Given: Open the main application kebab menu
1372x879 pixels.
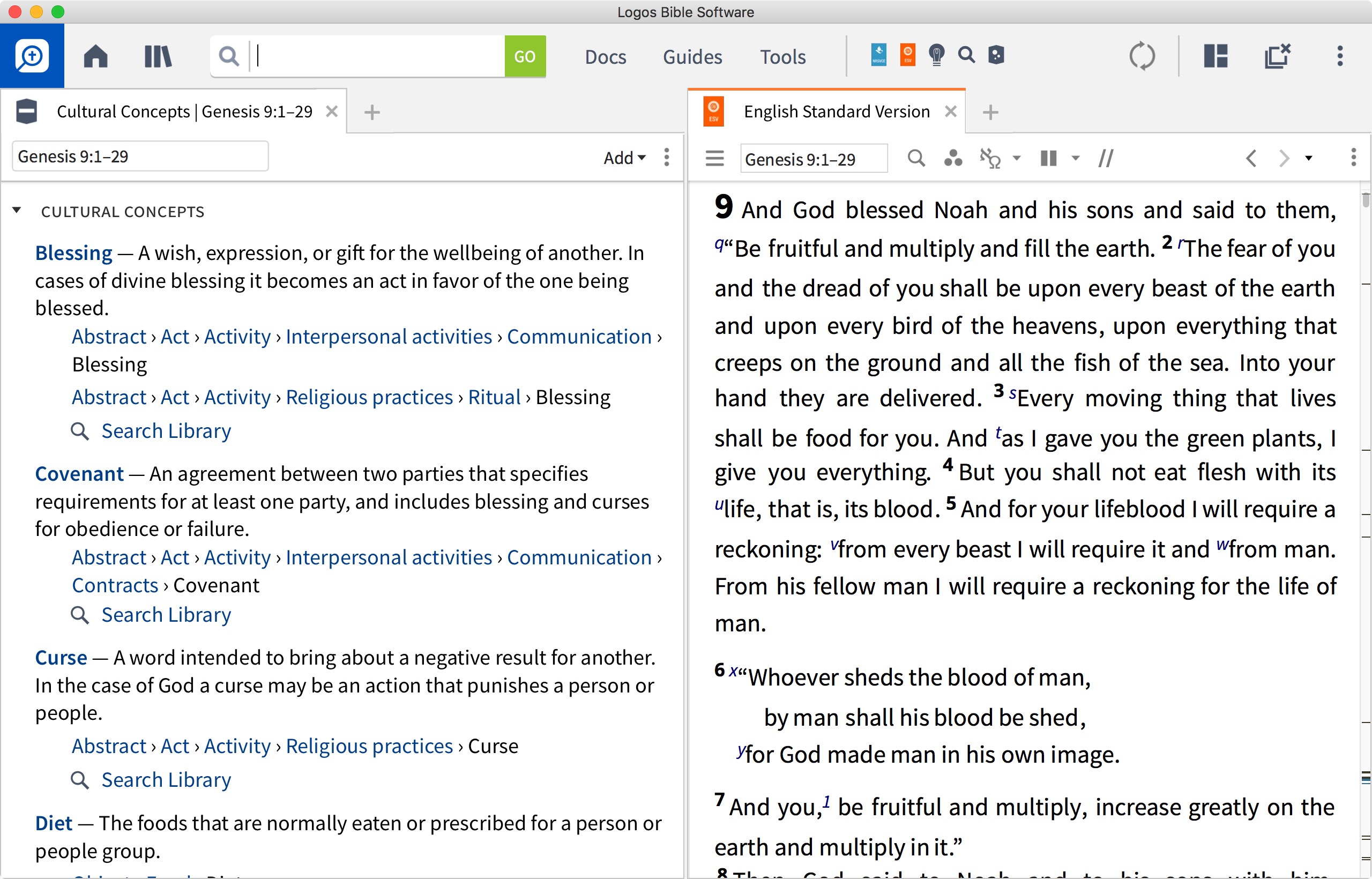Looking at the screenshot, I should pos(1340,56).
